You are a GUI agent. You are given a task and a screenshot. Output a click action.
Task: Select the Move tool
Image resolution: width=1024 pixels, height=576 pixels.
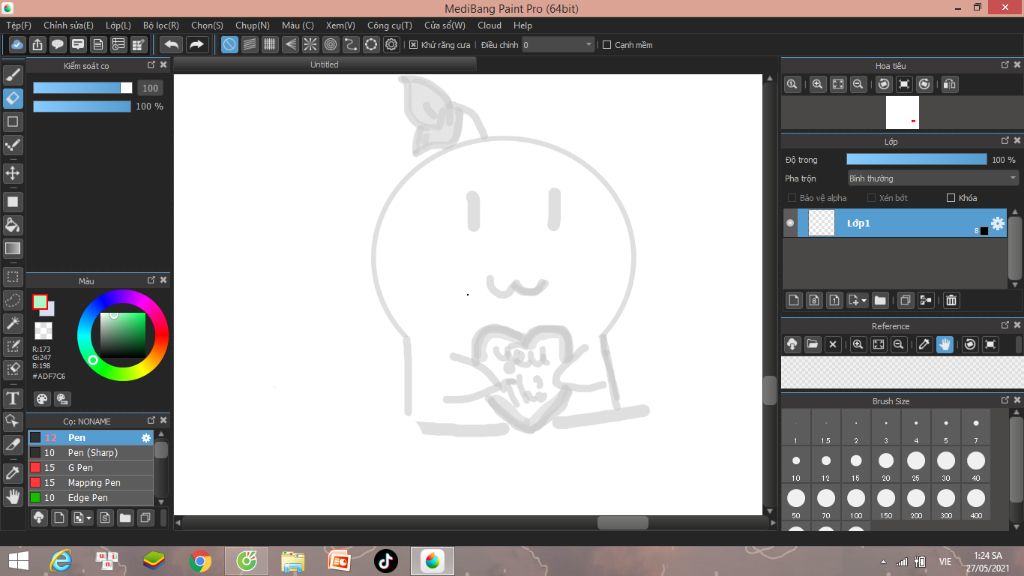(12, 173)
